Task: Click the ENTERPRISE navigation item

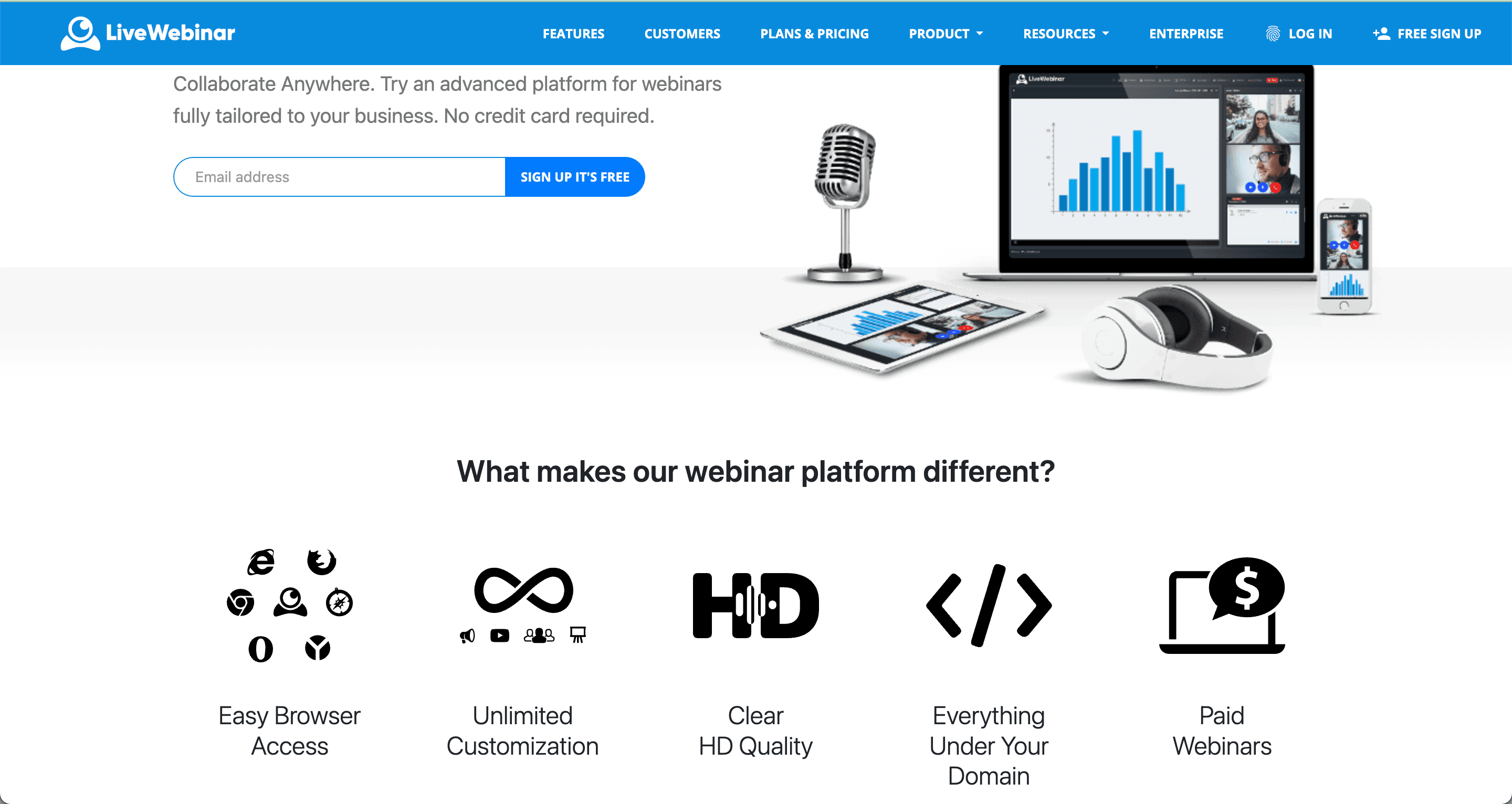Action: 1187,34
